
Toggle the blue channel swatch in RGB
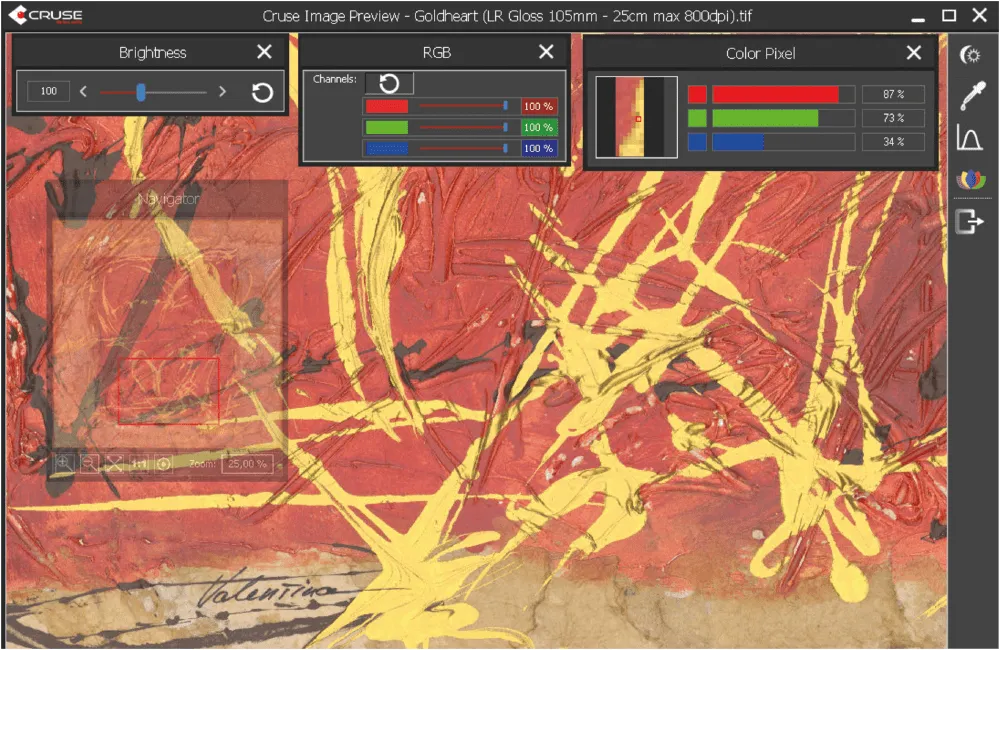tap(386, 148)
